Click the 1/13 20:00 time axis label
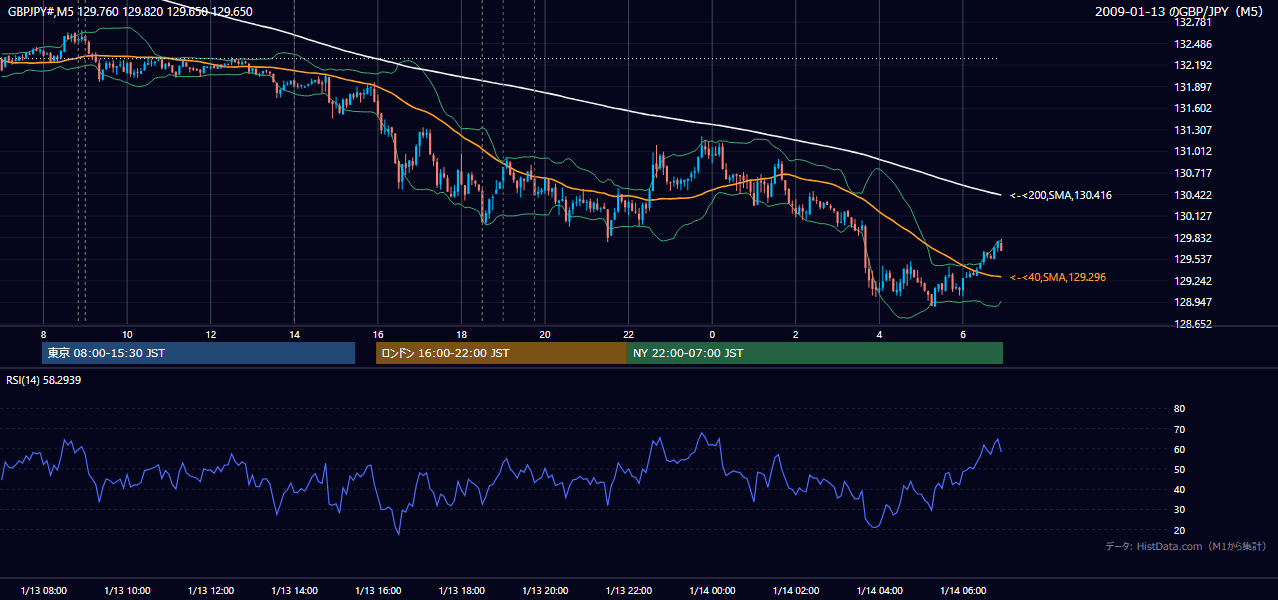The image size is (1278, 600). pyautogui.click(x=544, y=590)
